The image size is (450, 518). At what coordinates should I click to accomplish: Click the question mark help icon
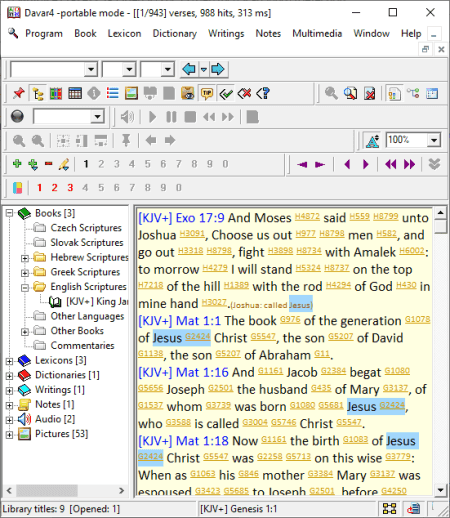coord(263,93)
